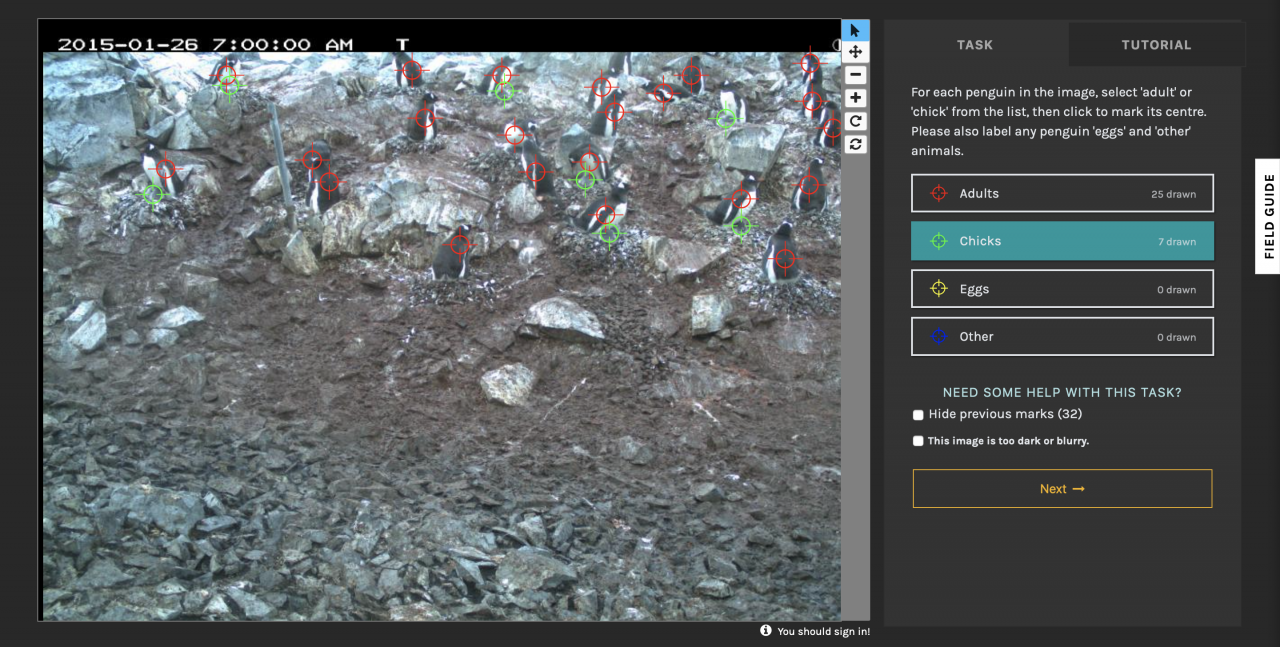This screenshot has width=1280, height=647.
Task: Tick the Hide previous marks checkbox
Action: (918, 415)
